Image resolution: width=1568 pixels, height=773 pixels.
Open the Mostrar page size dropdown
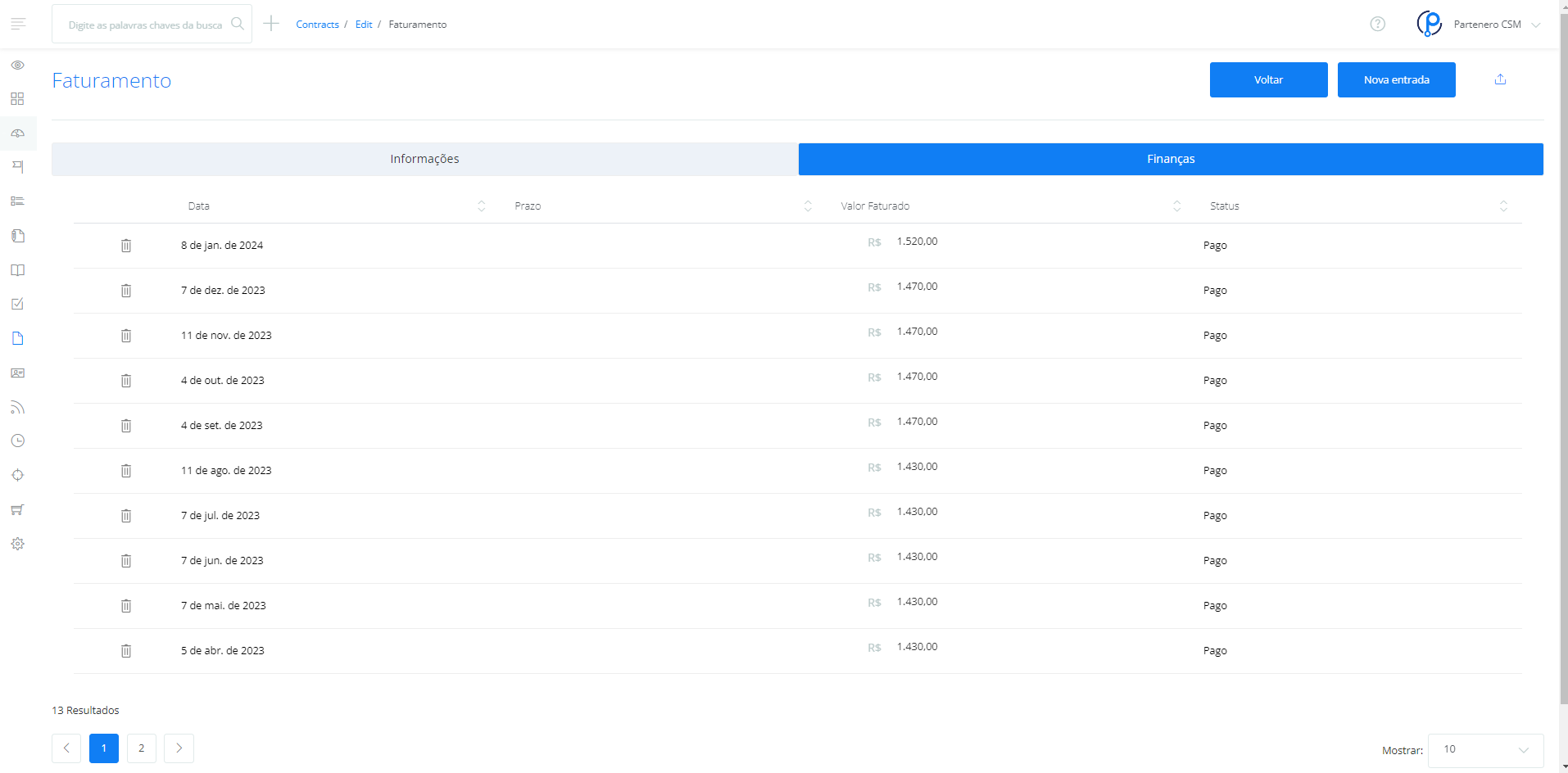[x=1485, y=750]
